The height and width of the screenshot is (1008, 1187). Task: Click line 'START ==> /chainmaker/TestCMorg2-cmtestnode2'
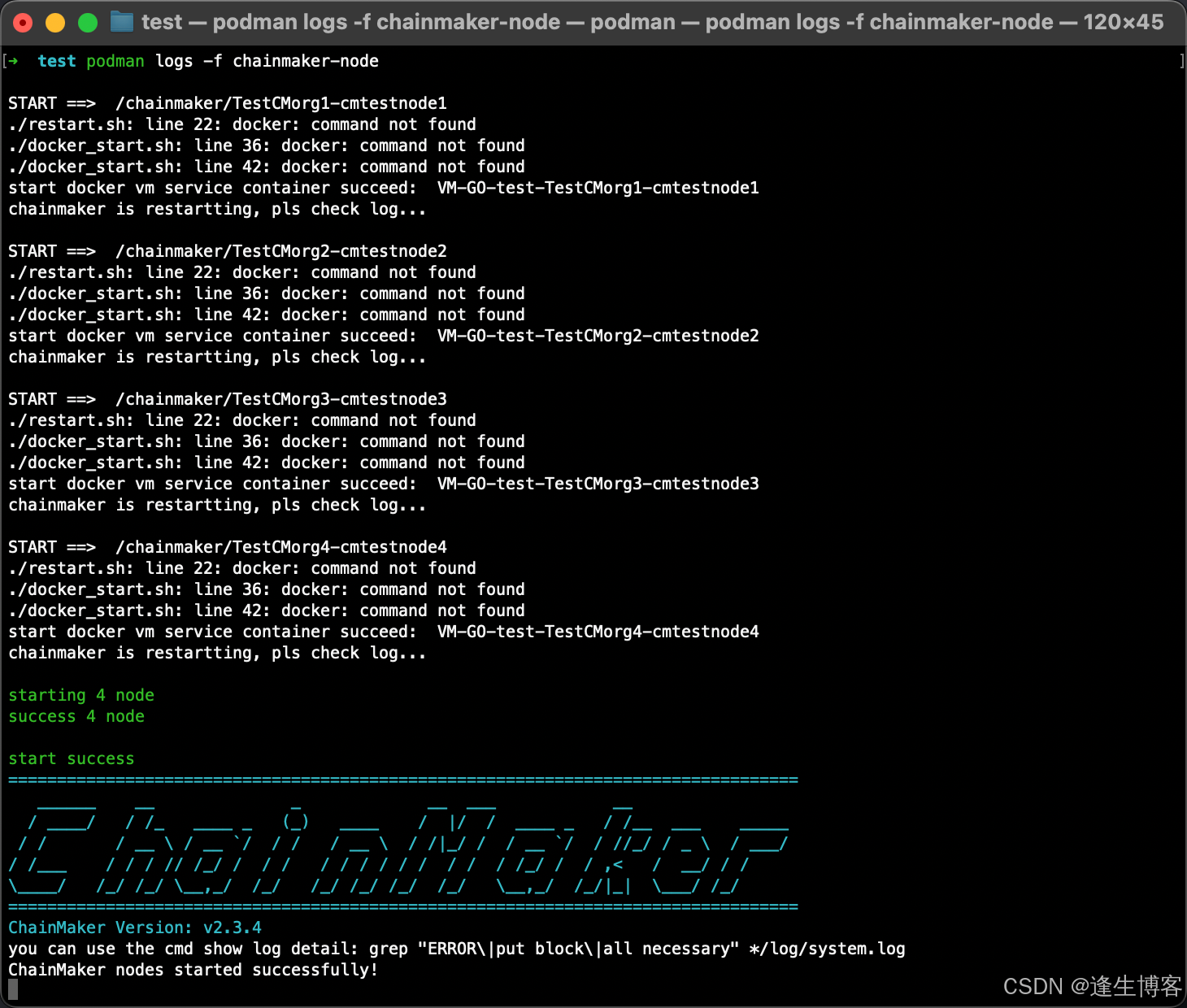coord(228,251)
